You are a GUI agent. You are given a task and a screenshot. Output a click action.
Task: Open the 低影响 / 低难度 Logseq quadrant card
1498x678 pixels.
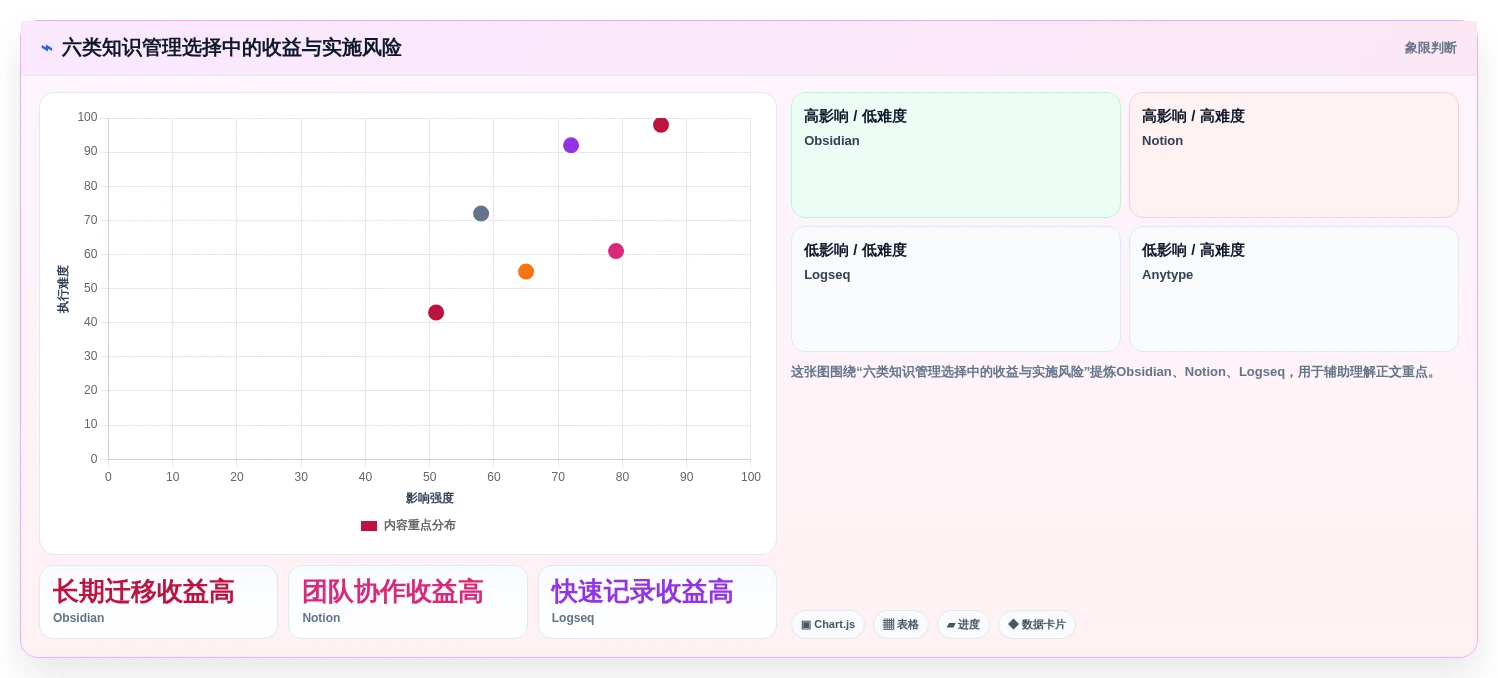point(956,289)
